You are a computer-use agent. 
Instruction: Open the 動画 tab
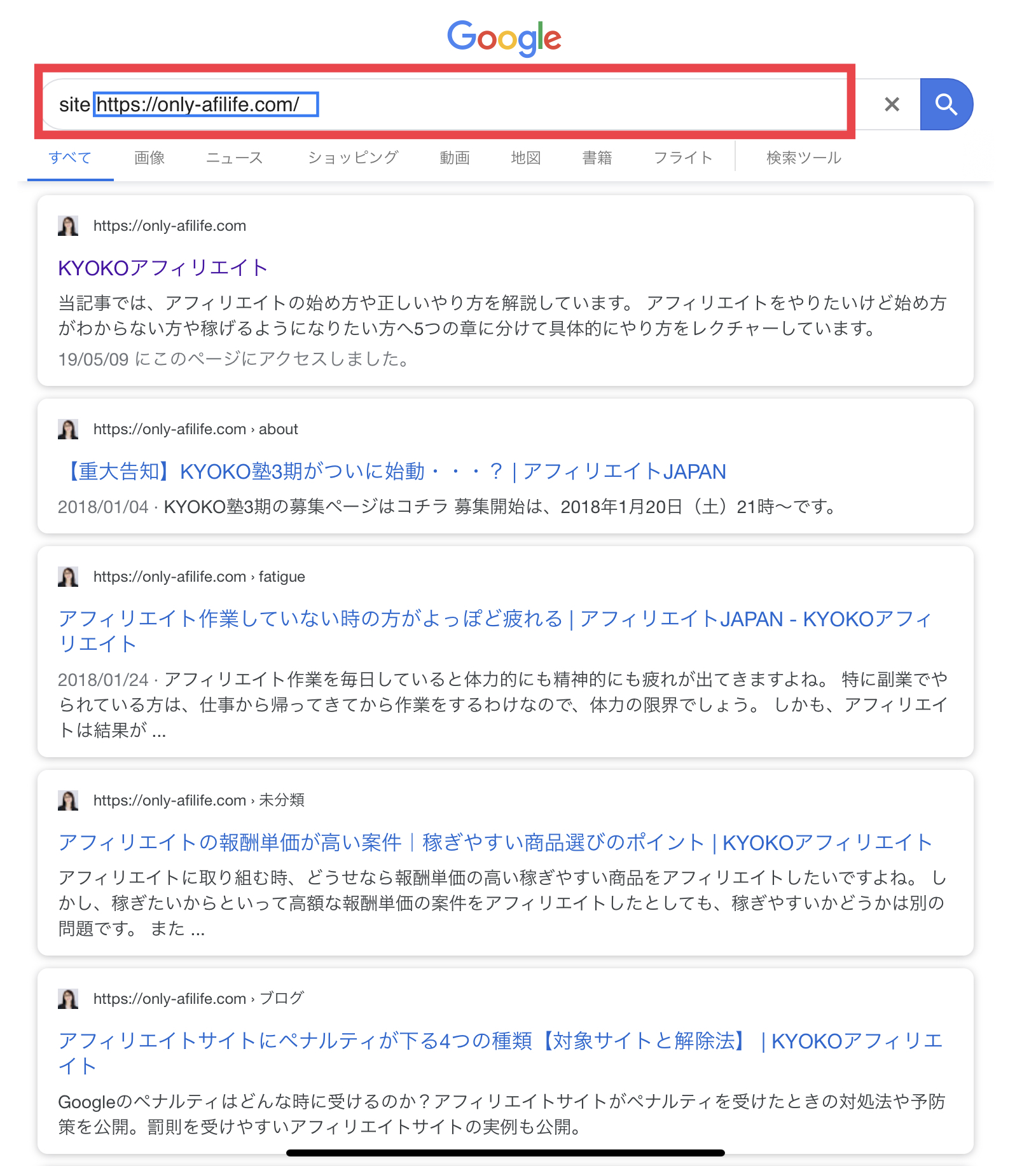[x=455, y=158]
